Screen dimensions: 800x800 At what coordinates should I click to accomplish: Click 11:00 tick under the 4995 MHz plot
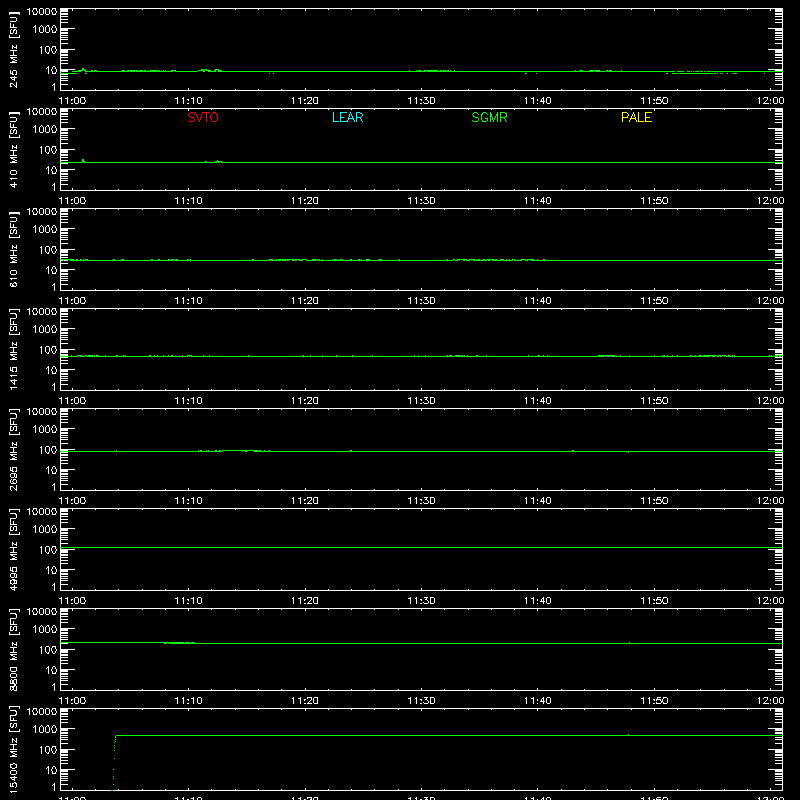pyautogui.click(x=72, y=601)
